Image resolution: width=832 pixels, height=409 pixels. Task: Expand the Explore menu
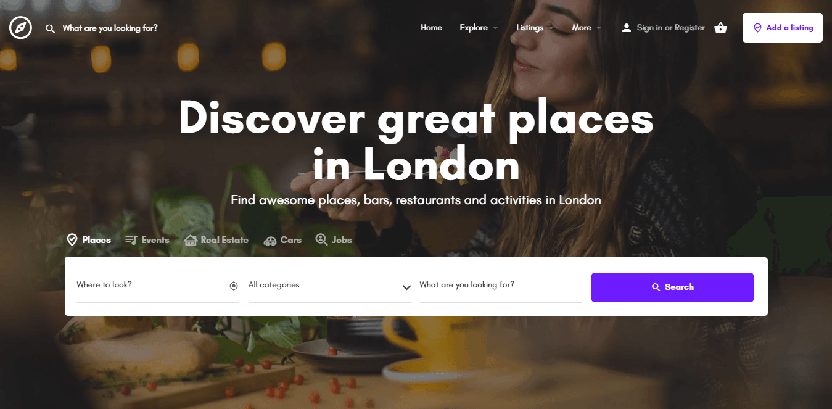pyautogui.click(x=479, y=28)
